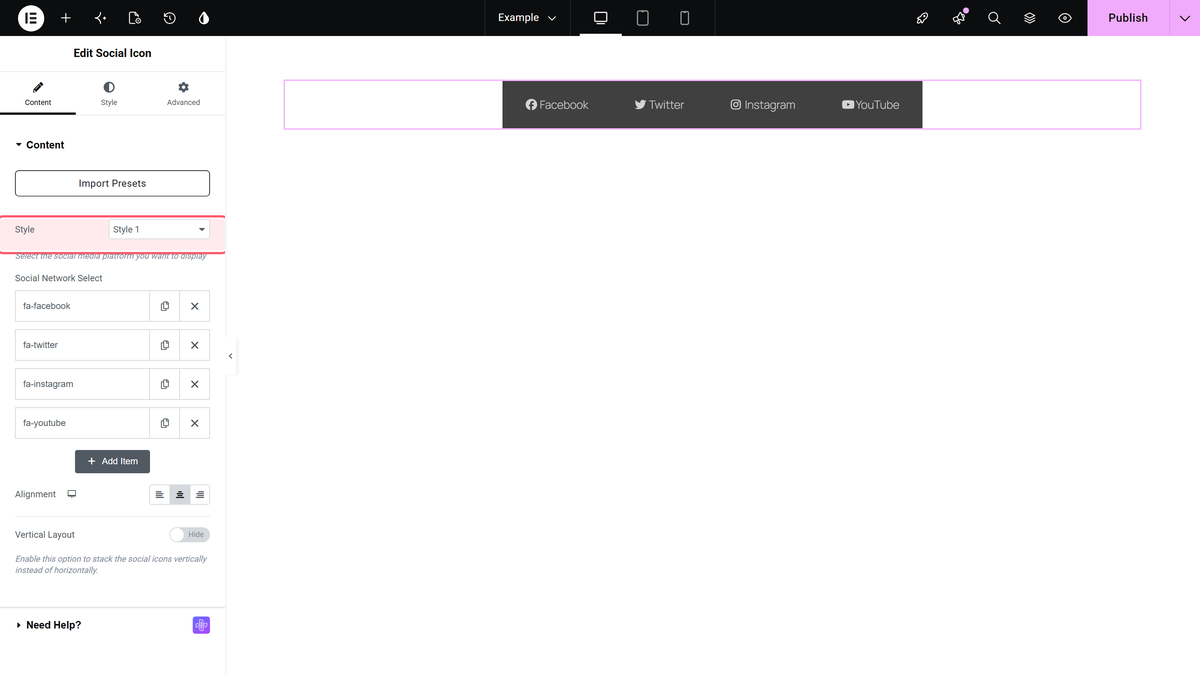Viewport: 1200px width, 675px height.
Task: Remove the fa-twitter item
Action: pos(195,345)
